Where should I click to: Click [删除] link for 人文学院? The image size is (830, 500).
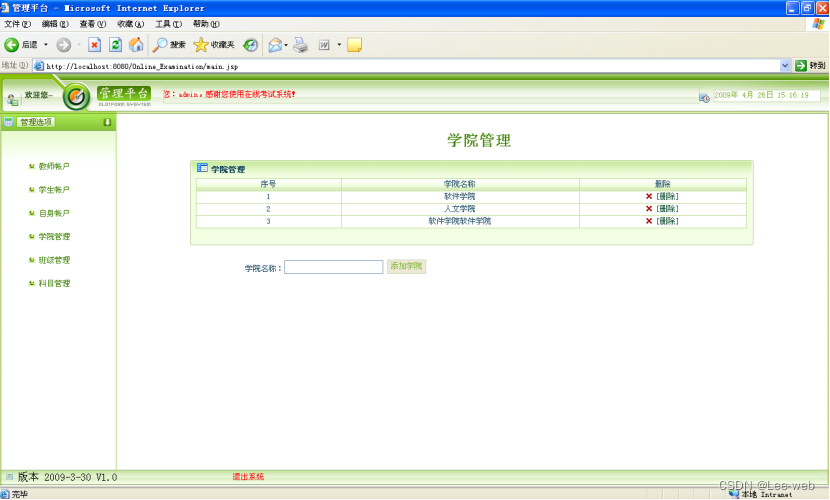(667, 208)
